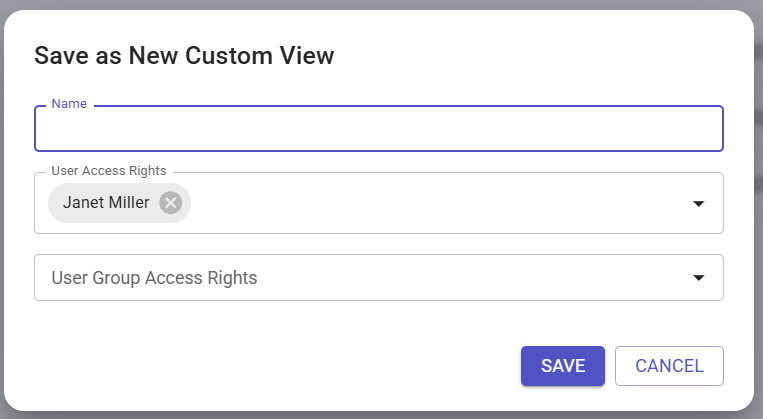Focus the Name text field
The image size is (763, 419).
[x=379, y=129]
